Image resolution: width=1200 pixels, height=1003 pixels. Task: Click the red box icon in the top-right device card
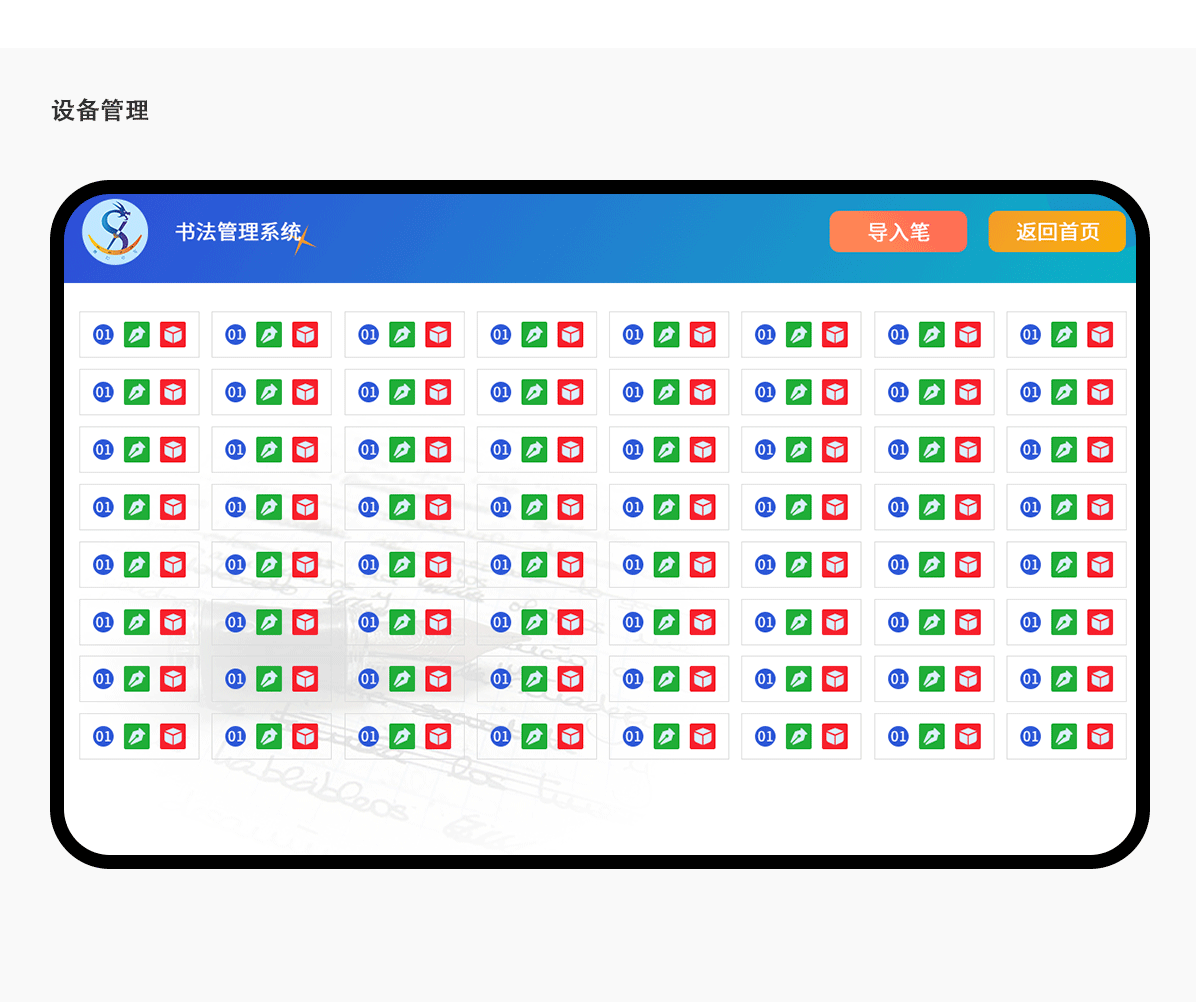click(1100, 335)
